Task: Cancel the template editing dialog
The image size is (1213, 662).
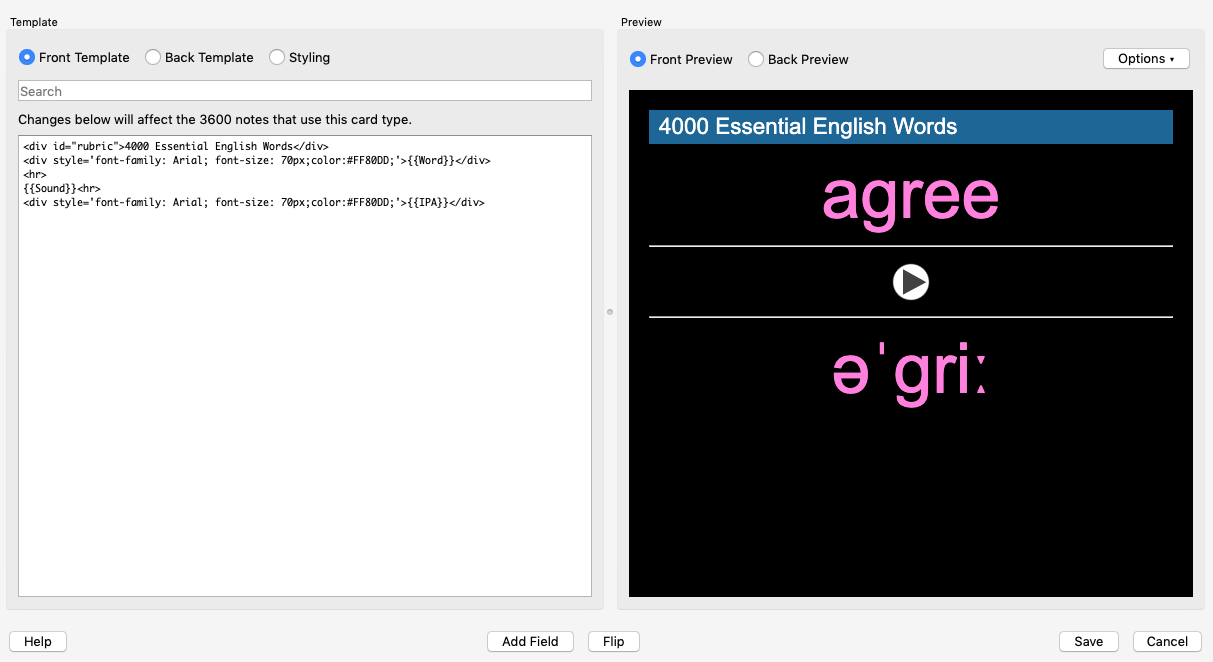Action: tap(1167, 642)
